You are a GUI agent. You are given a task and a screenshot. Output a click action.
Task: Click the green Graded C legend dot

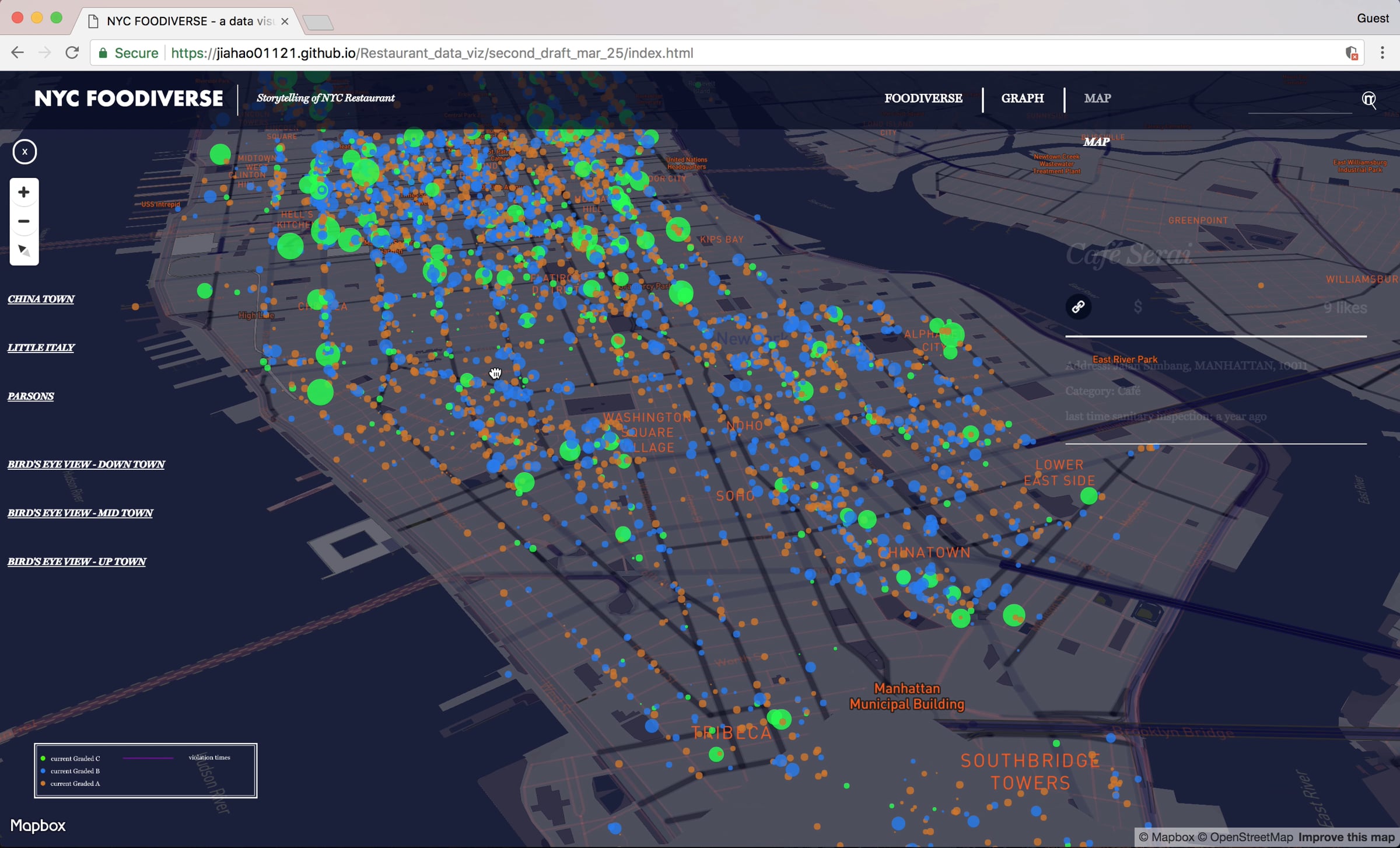[x=43, y=759]
